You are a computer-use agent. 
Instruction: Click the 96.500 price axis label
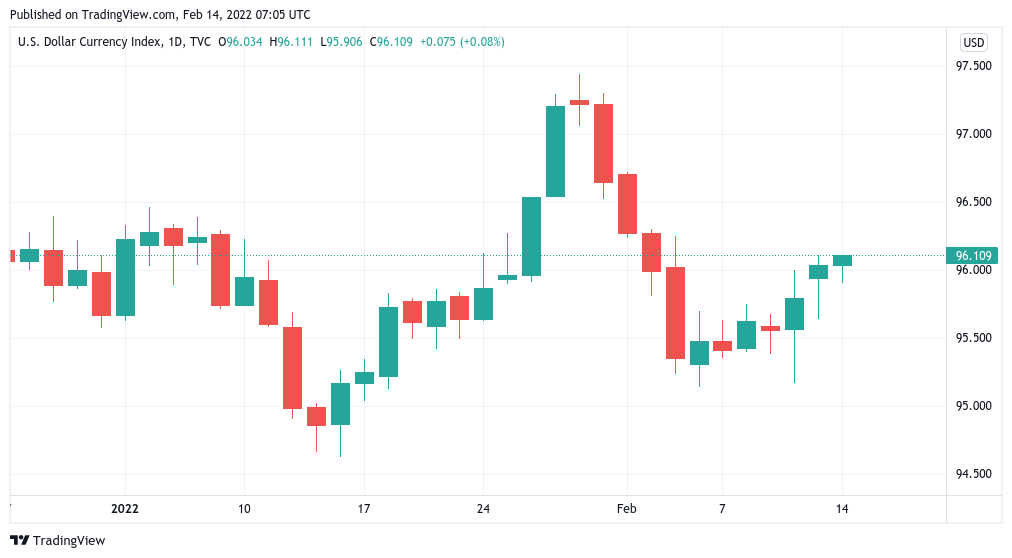[973, 202]
